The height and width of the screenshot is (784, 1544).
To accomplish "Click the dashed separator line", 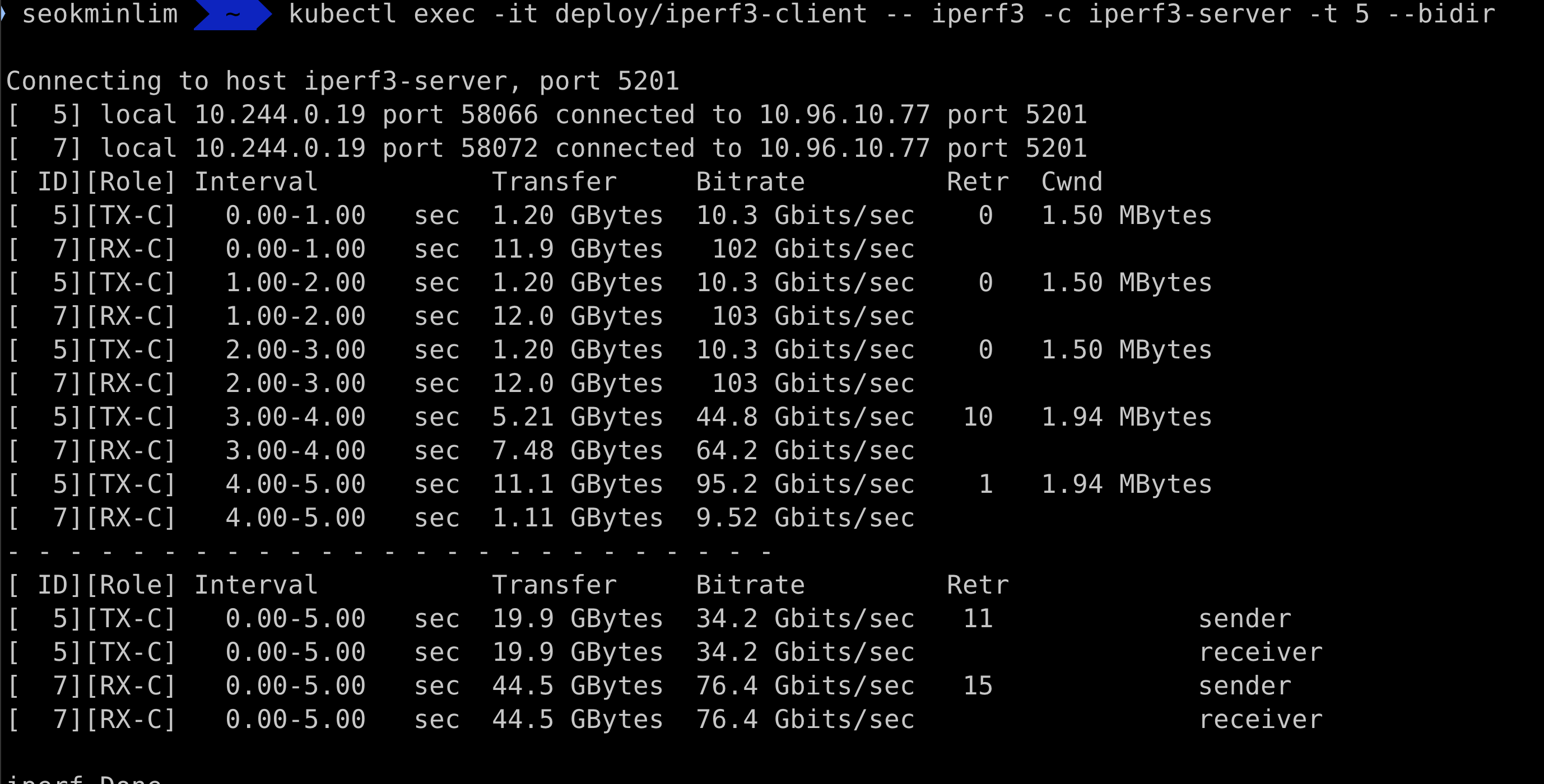I will [389, 551].
